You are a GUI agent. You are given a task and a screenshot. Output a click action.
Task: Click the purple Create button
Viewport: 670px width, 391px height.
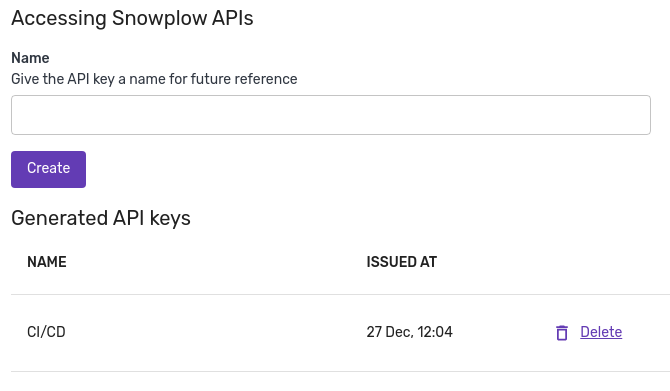click(48, 169)
